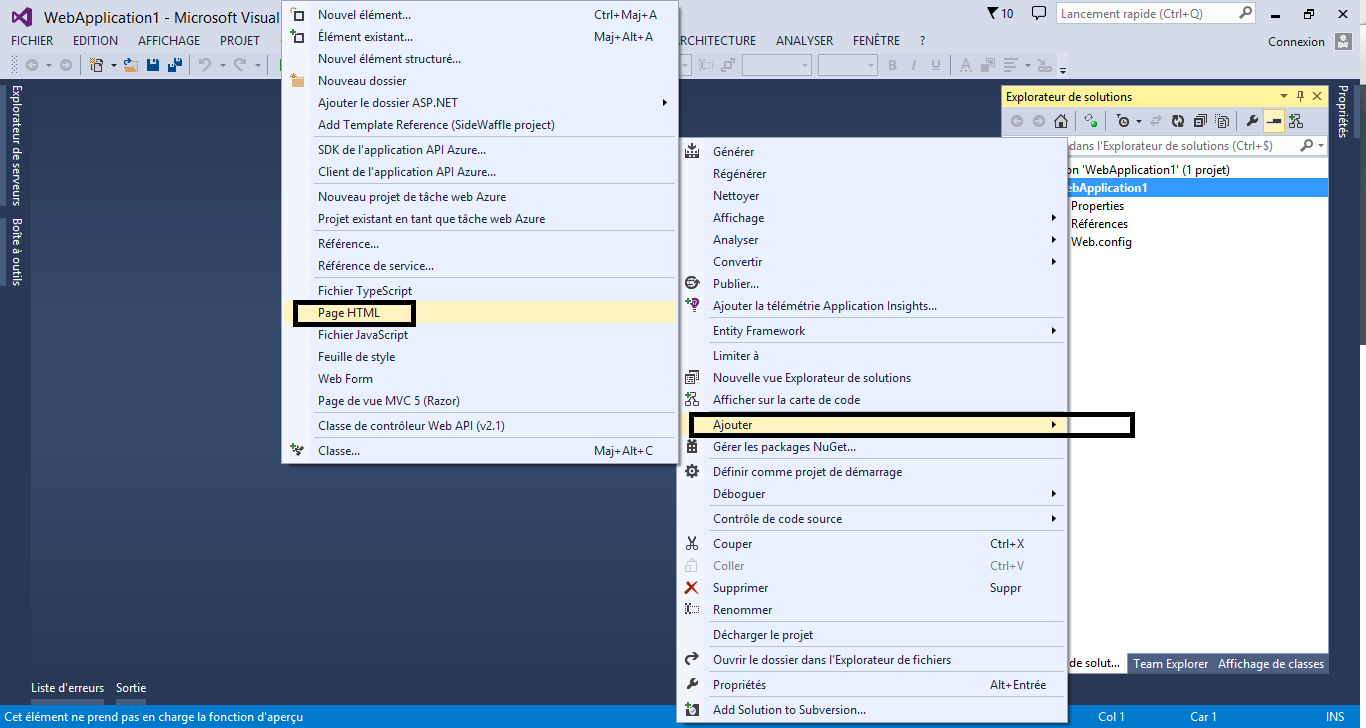Switch to the Affichage de classes tab
Image resolution: width=1366 pixels, height=728 pixels.
[1270, 664]
